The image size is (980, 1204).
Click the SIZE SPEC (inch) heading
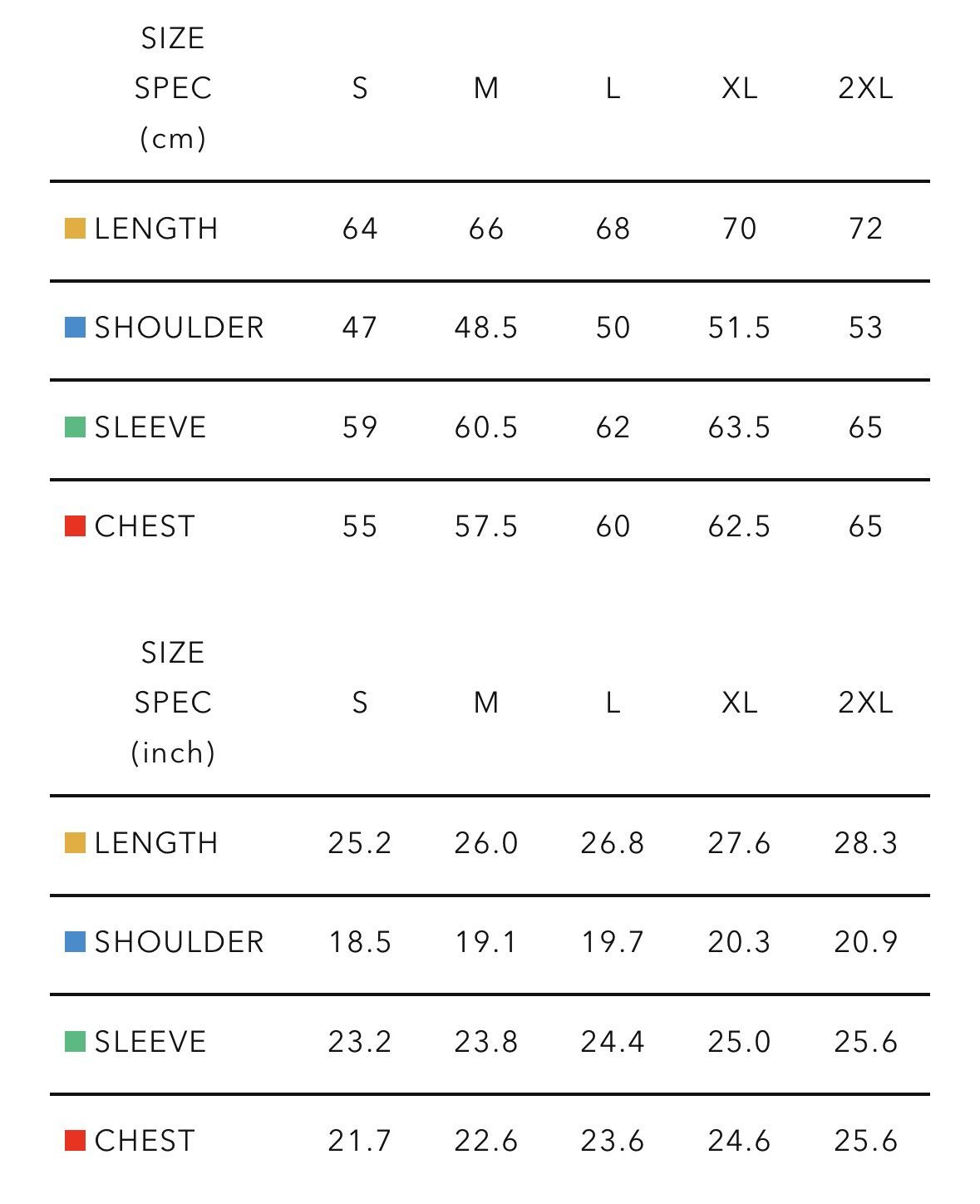(173, 703)
